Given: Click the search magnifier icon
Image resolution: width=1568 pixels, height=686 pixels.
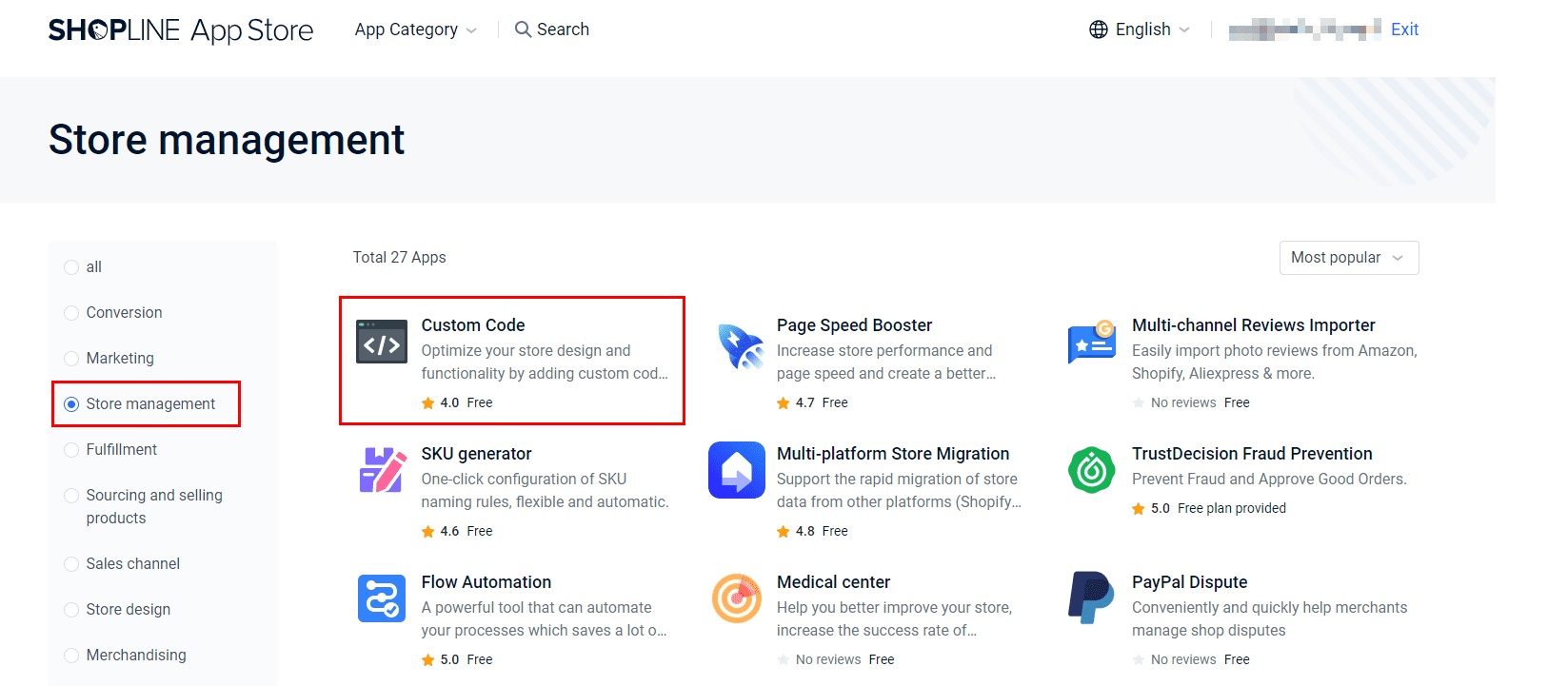Looking at the screenshot, I should [523, 29].
